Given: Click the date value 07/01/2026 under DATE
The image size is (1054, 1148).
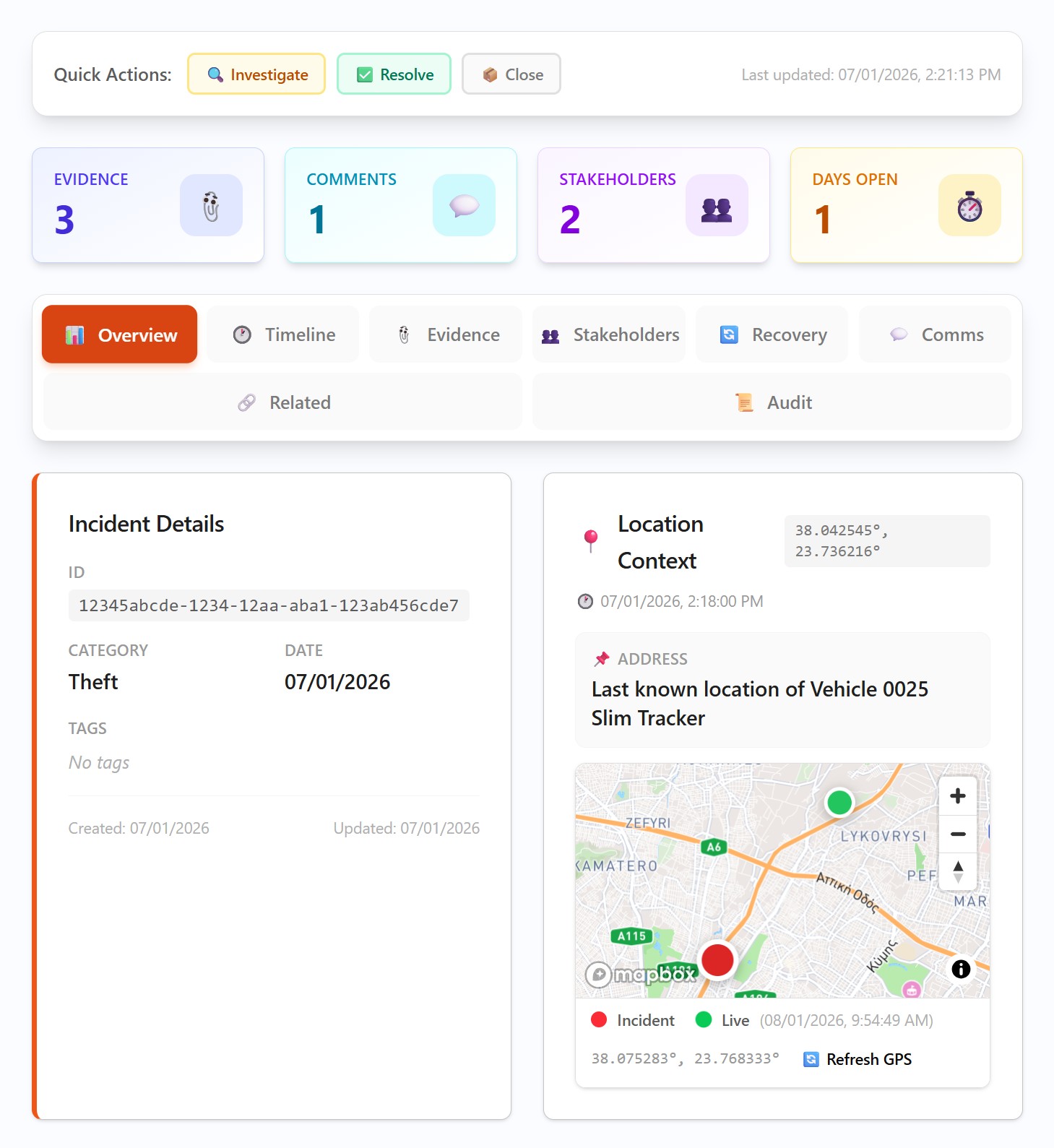Looking at the screenshot, I should pos(337,682).
